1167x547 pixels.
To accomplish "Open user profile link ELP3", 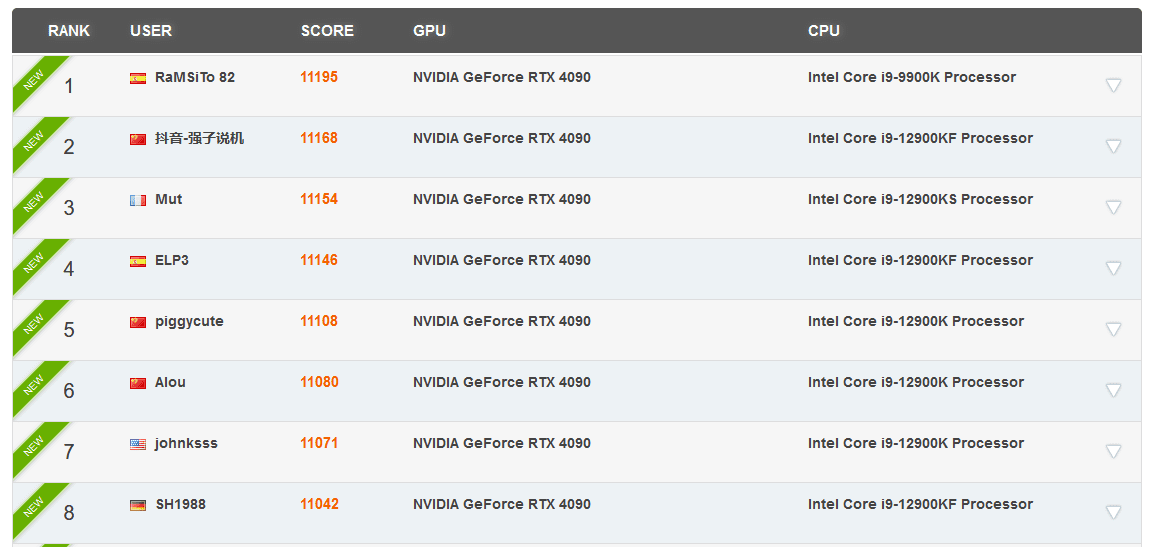I will pyautogui.click(x=172, y=260).
